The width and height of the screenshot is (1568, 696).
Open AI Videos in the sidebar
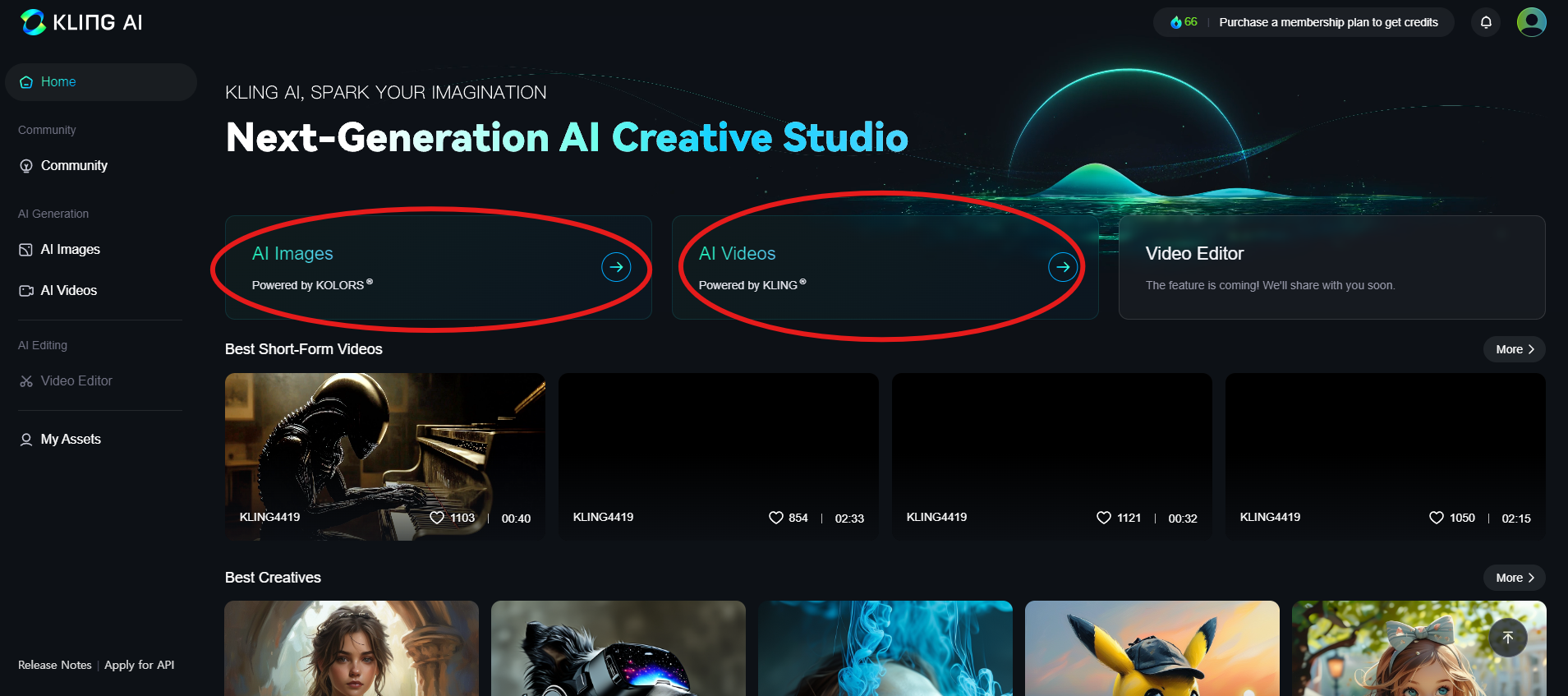(x=101, y=291)
